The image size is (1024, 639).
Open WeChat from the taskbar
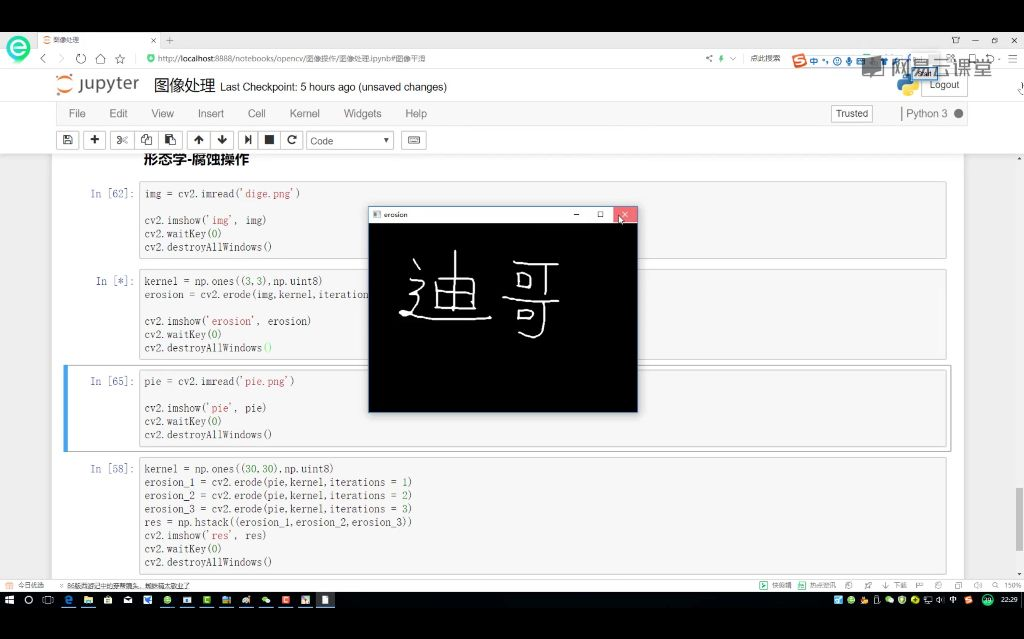(266, 600)
